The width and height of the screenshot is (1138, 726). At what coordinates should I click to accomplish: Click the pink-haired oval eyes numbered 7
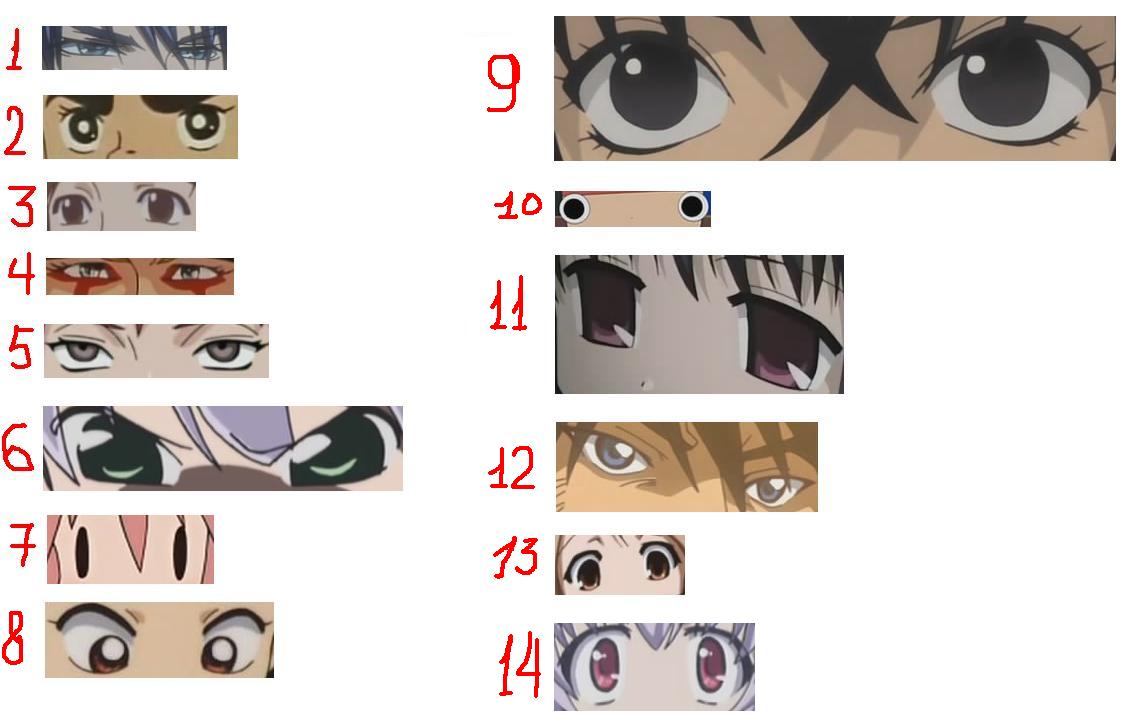click(131, 549)
